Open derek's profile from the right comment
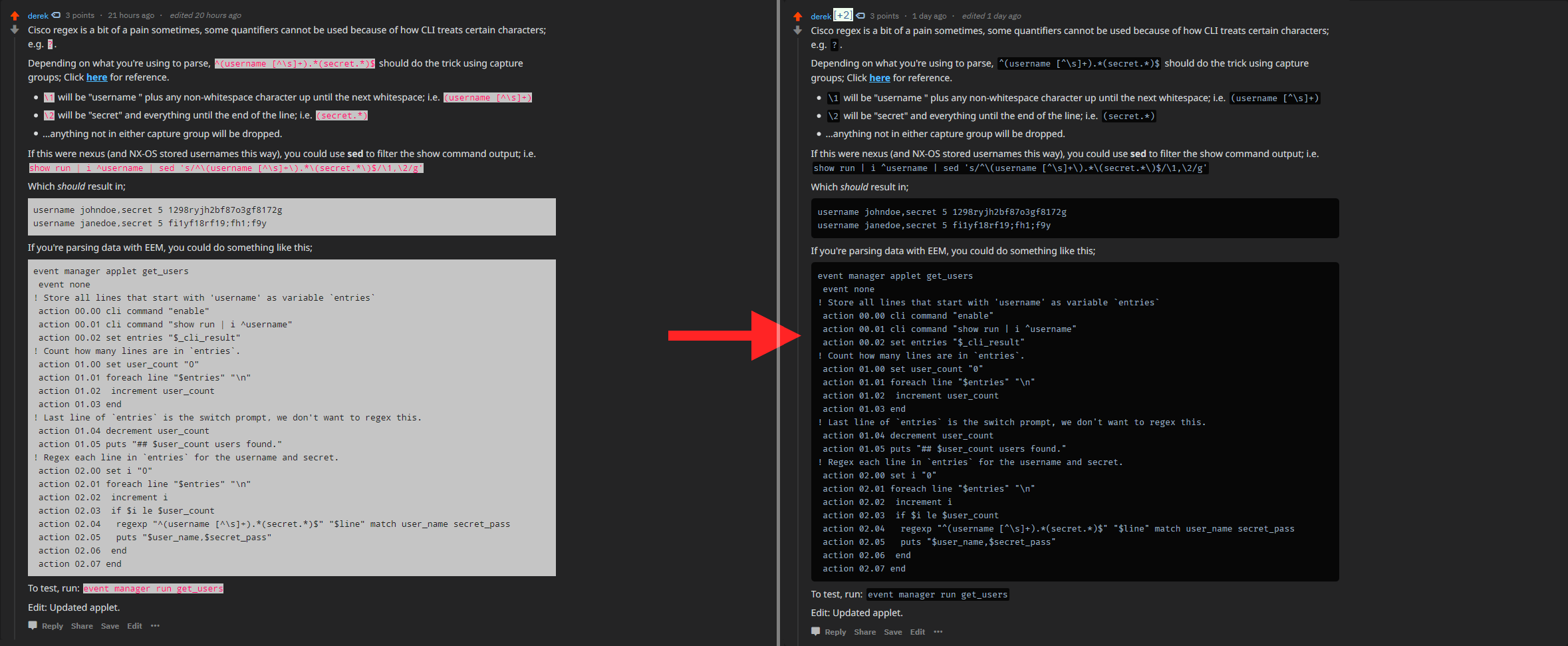The width and height of the screenshot is (1568, 646). point(821,17)
